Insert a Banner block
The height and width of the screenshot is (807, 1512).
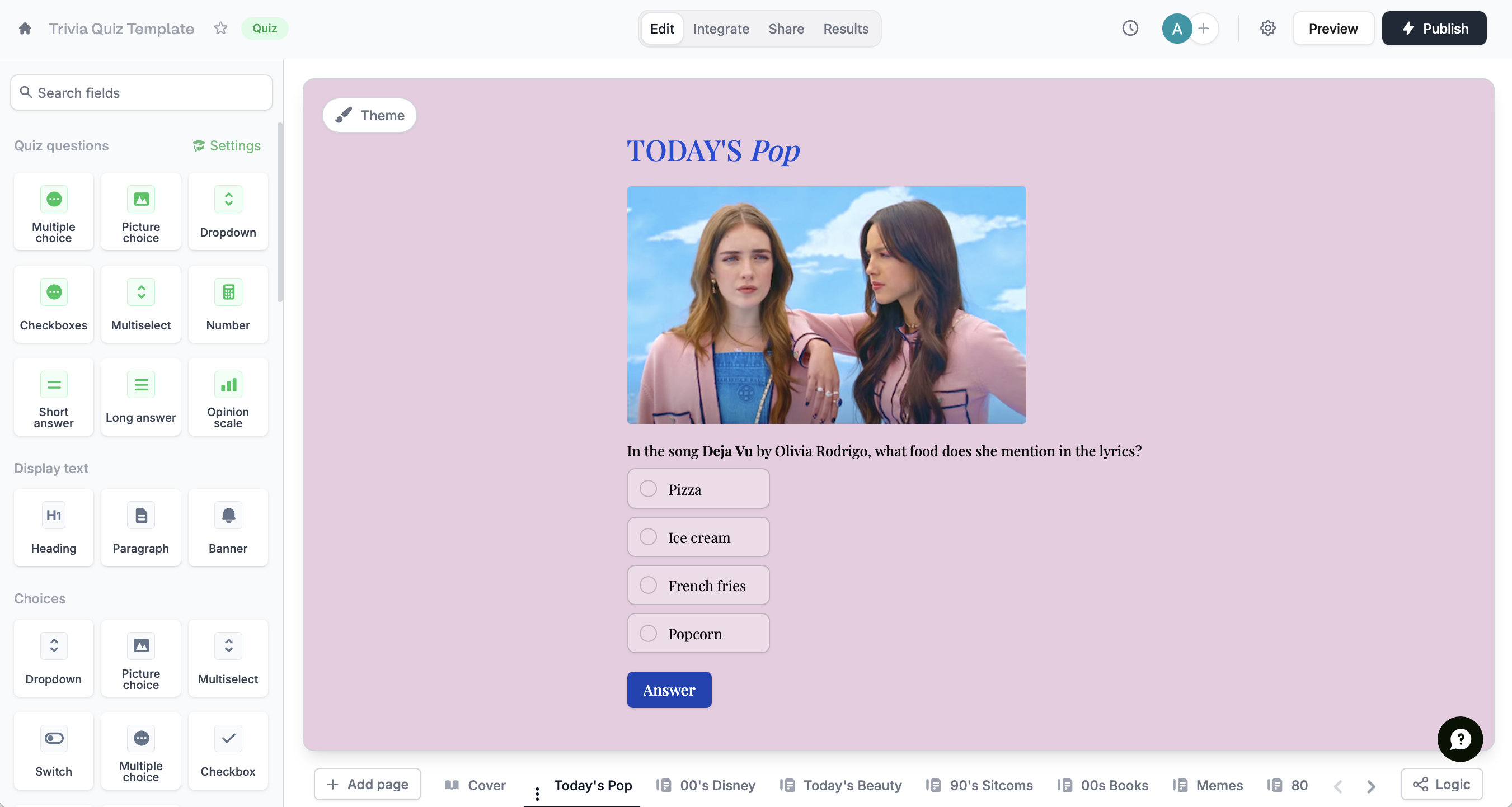click(228, 528)
